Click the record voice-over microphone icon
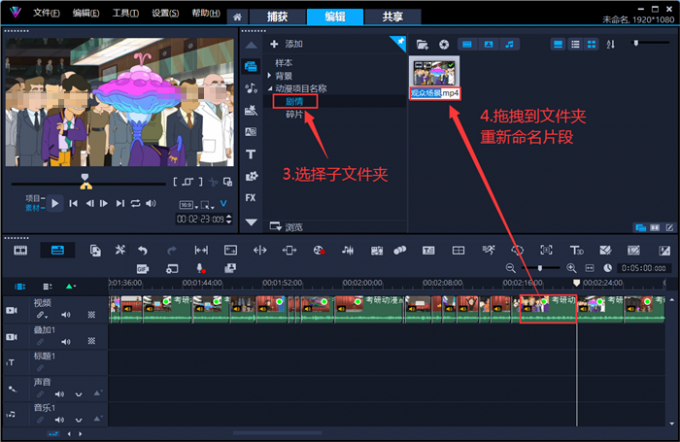Screen dimensions: 680x442 pos(200,269)
